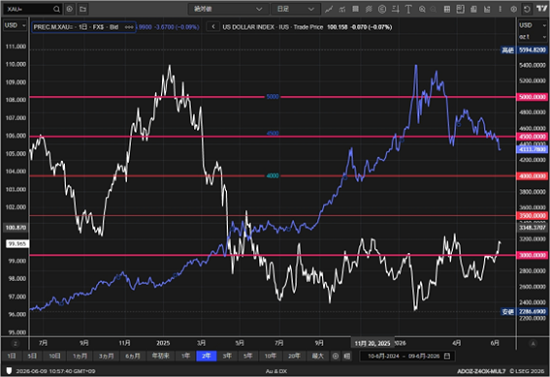Click the search magnifier in the XAU= box
The height and width of the screenshot is (377, 550).
point(56,9)
